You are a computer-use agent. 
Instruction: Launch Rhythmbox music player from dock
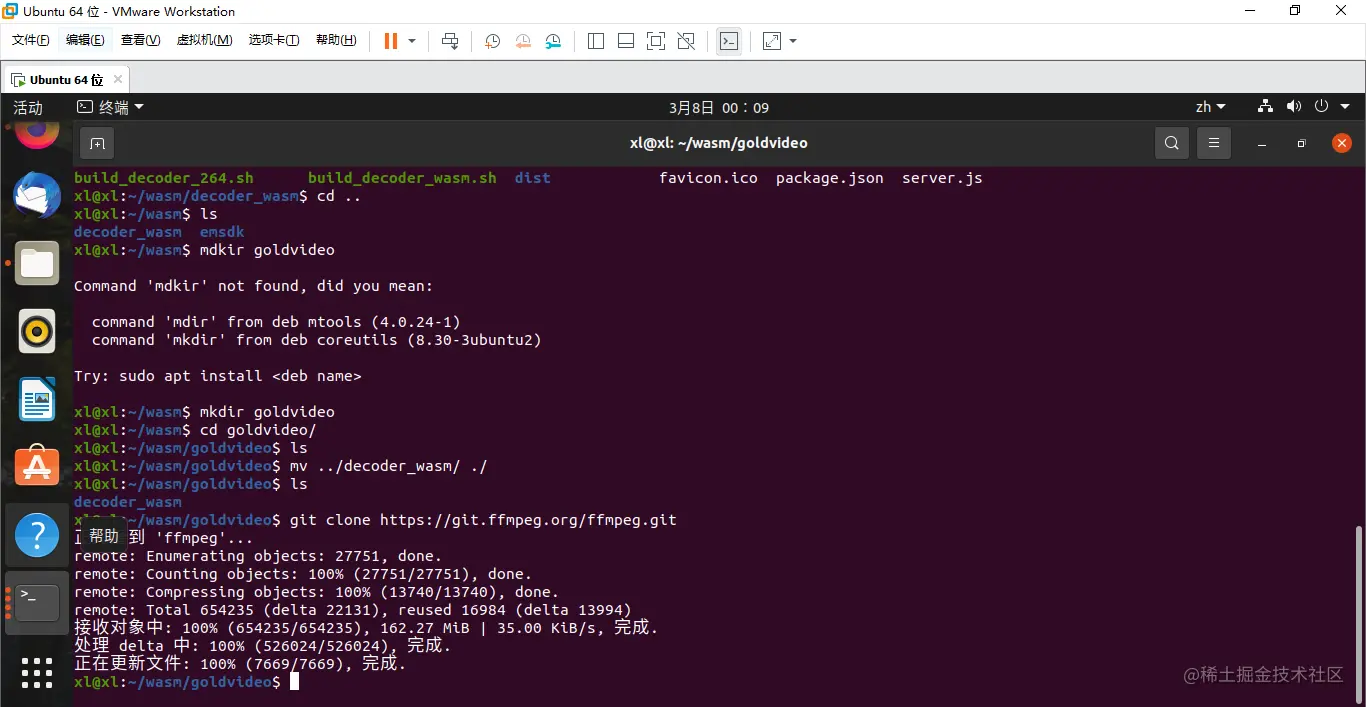click(37, 331)
